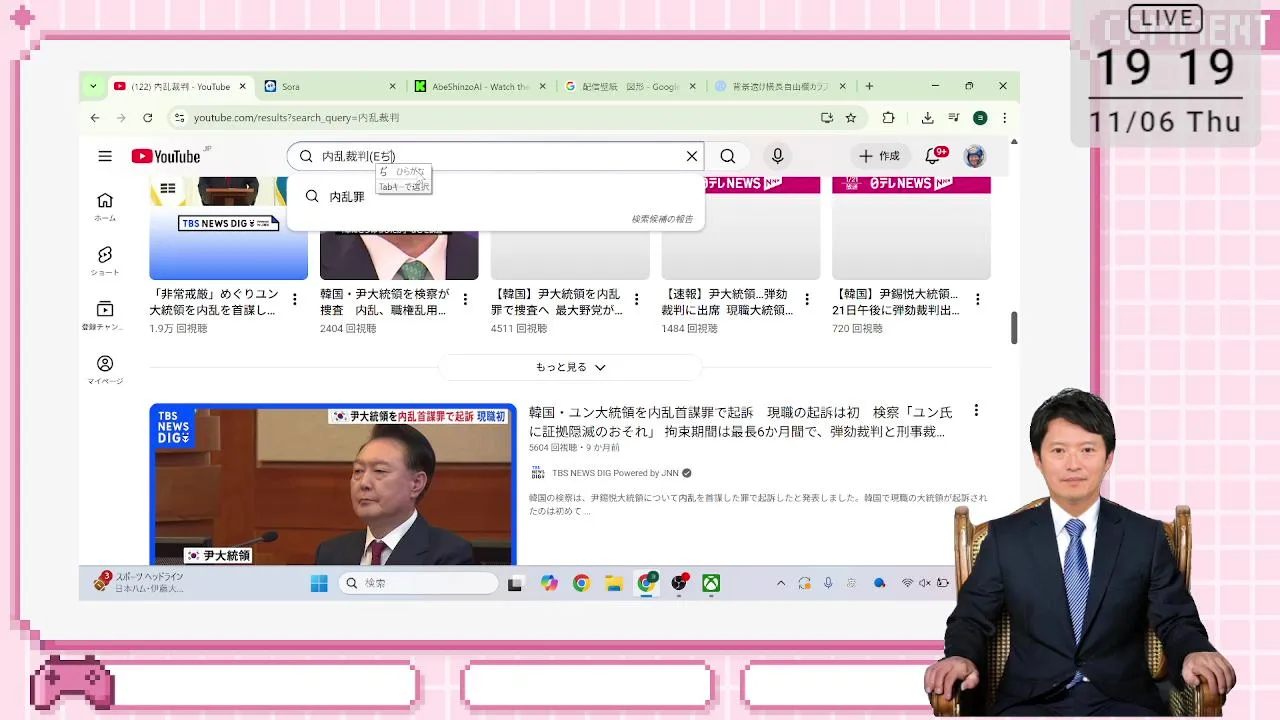Open the volume icon in system tray
Viewport: 1280px width, 720px height.
click(925, 583)
